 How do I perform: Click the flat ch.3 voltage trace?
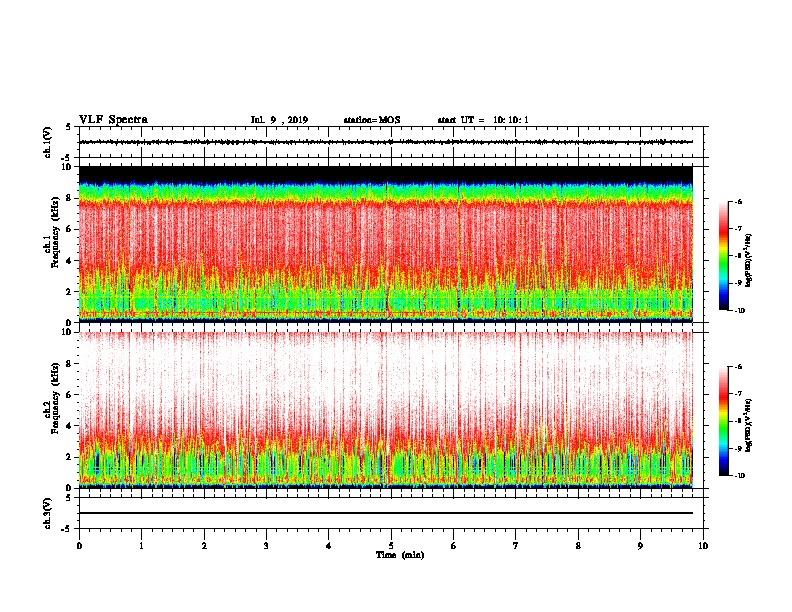(x=386, y=513)
